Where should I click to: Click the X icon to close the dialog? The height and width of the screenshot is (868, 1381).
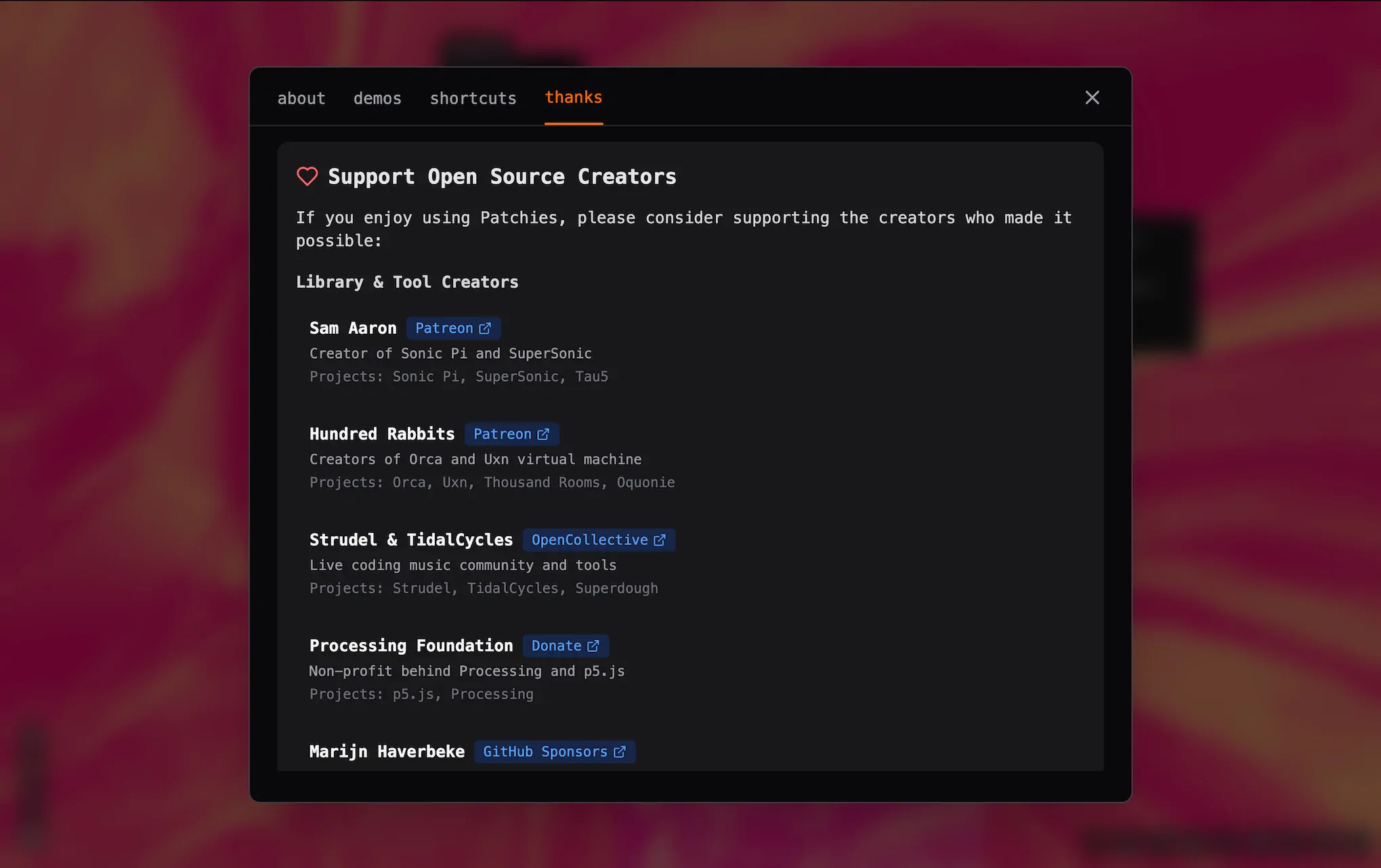click(1092, 97)
